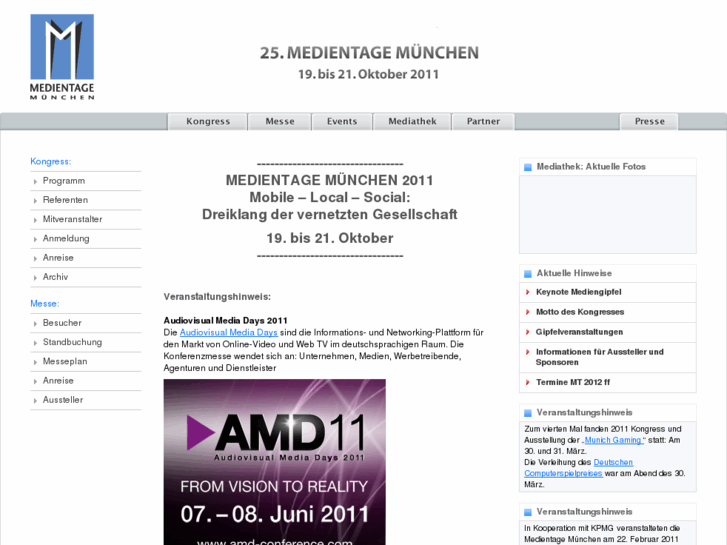Click Archiv in the Kongress menu
The image size is (727, 545).
[x=55, y=277]
